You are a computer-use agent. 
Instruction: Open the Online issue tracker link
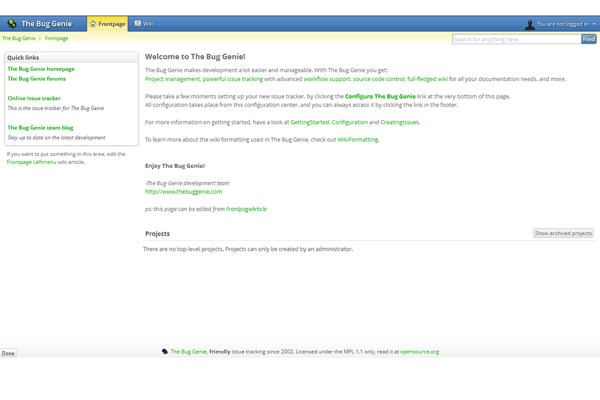click(x=34, y=98)
